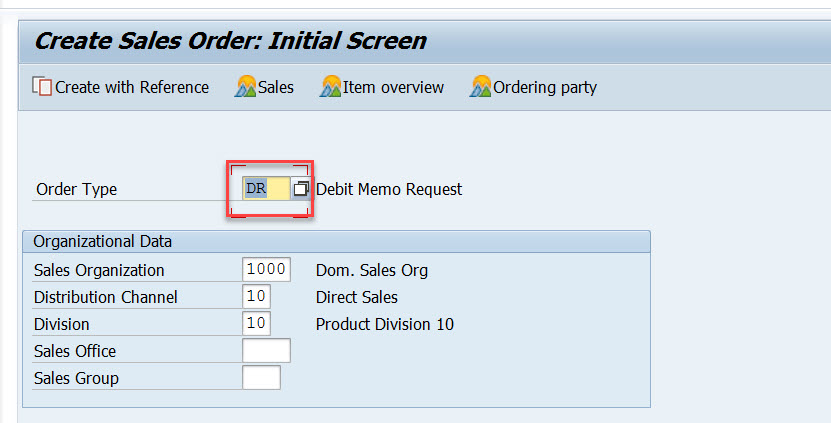Focus the Order Type field containing DR

[265, 189]
